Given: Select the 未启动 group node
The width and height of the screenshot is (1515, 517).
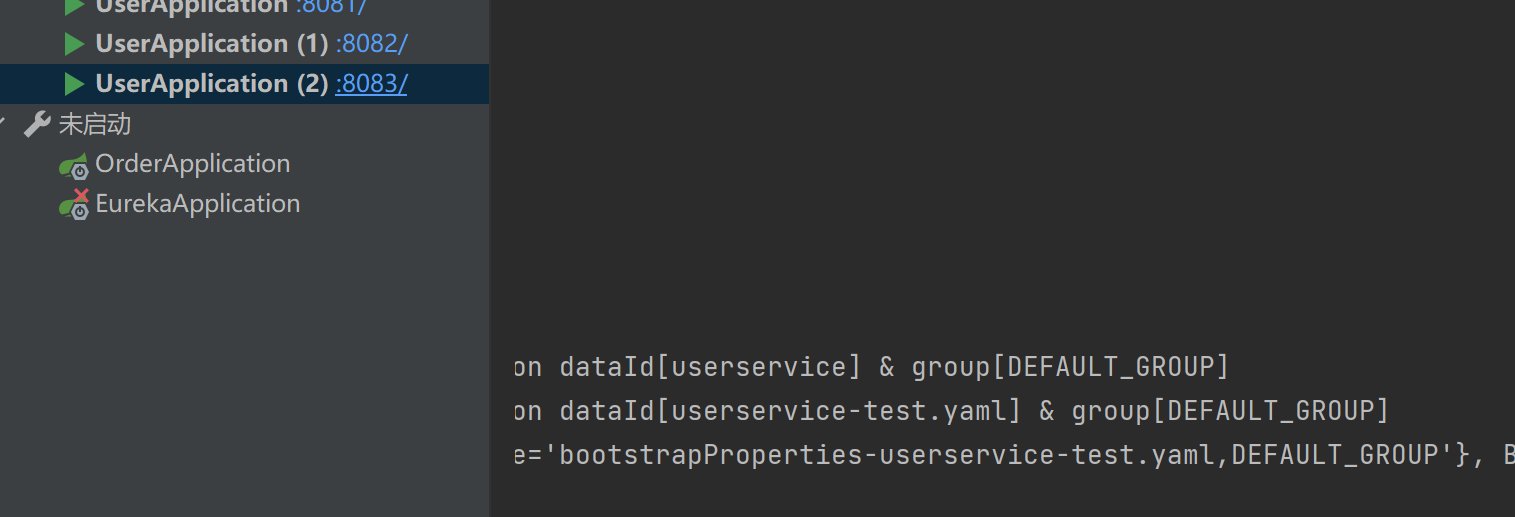Looking at the screenshot, I should pos(95,125).
